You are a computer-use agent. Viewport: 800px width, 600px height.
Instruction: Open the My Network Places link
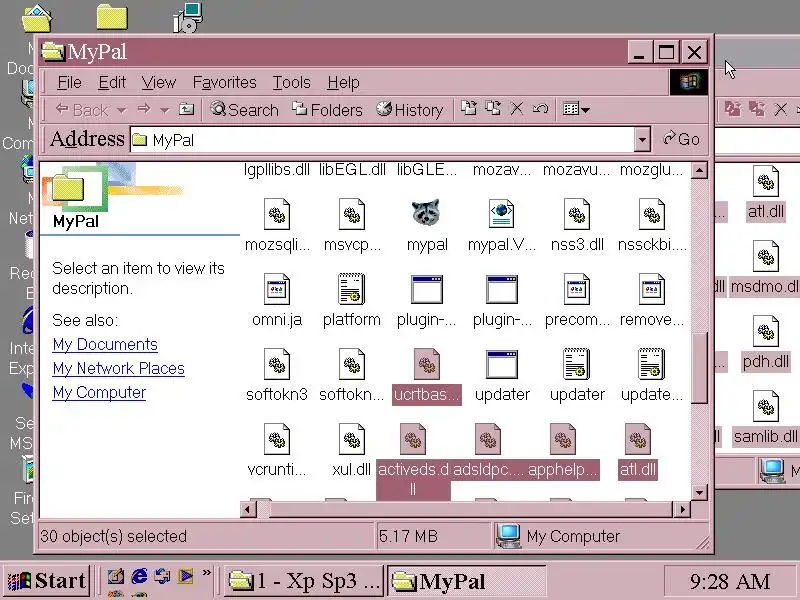tap(118, 368)
